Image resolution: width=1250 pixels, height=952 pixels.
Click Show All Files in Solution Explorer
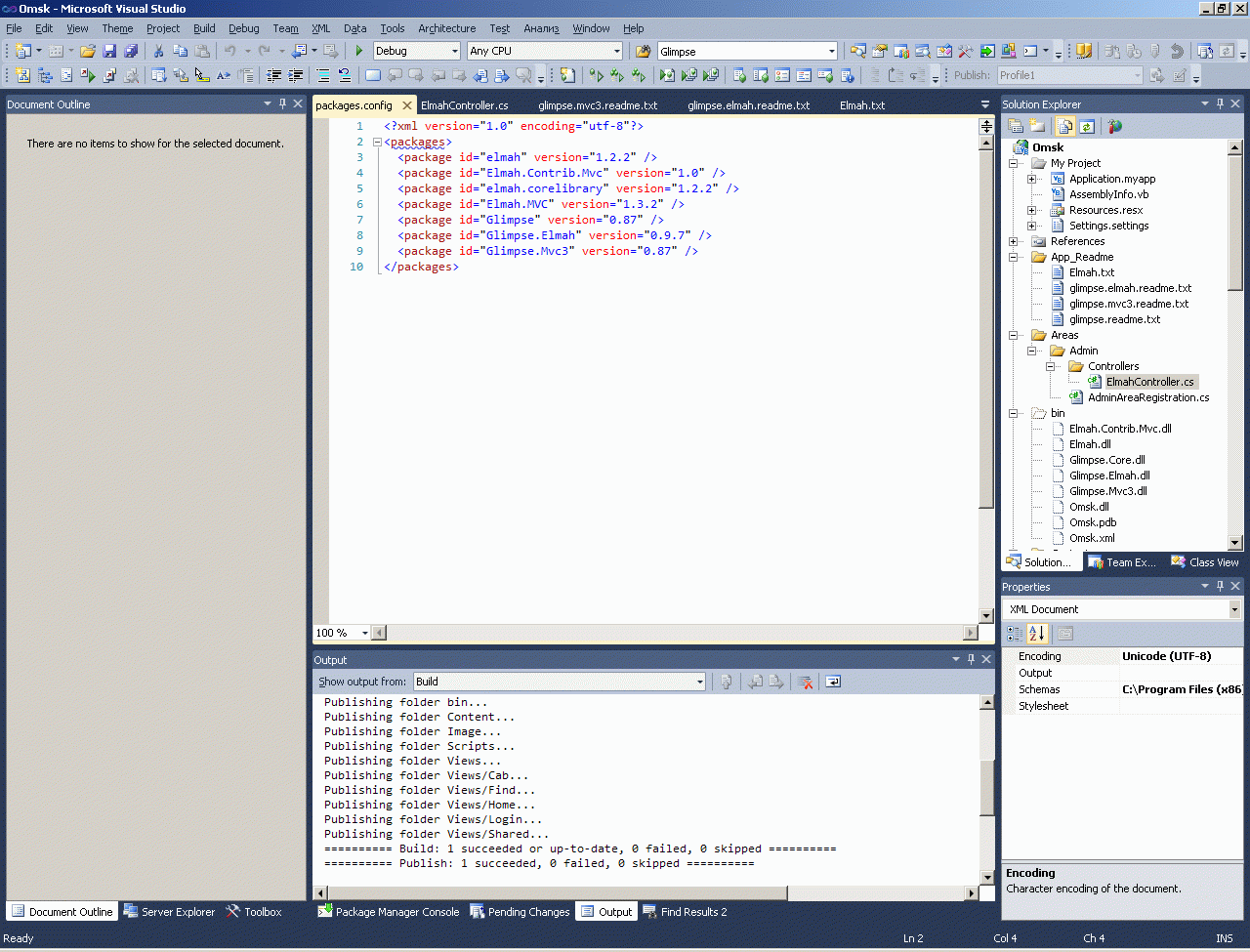(x=1064, y=126)
